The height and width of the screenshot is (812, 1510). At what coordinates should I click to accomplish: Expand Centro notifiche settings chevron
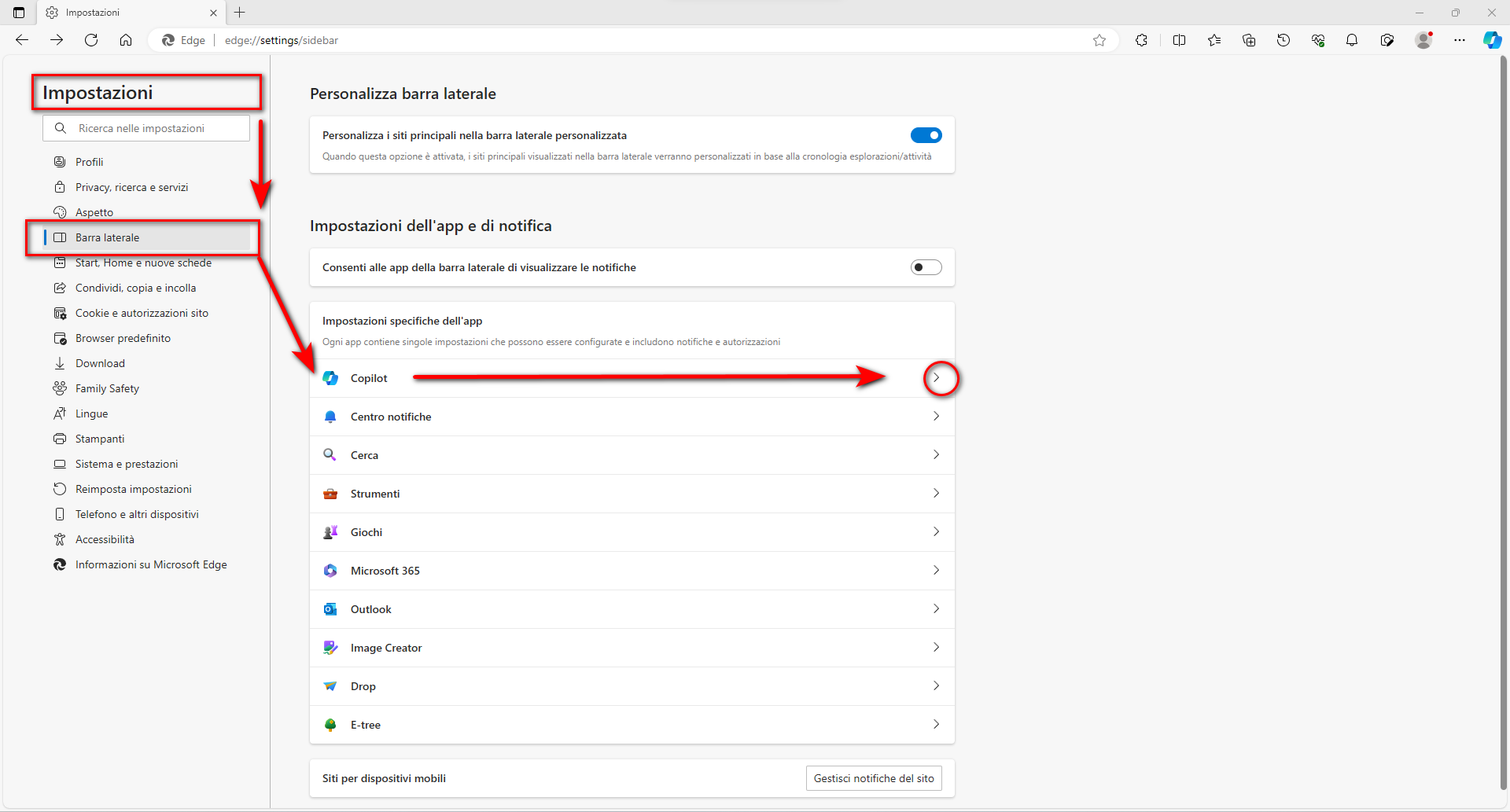click(936, 417)
